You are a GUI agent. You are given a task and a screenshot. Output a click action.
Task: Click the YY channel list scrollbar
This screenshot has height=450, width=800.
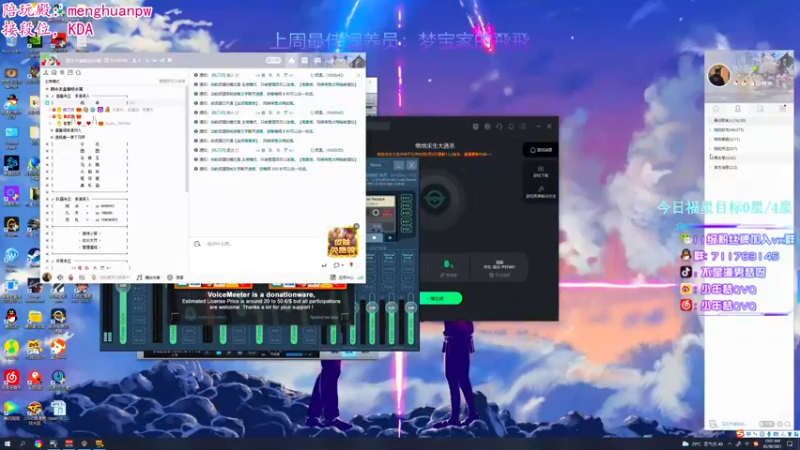coord(187,140)
